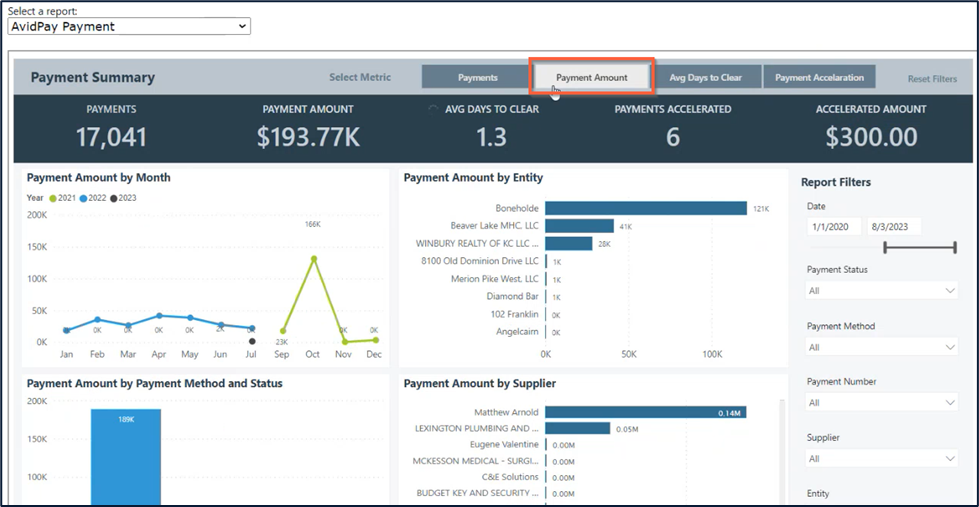Click the 102 Franklin entity label
979x507 pixels.
[514, 314]
